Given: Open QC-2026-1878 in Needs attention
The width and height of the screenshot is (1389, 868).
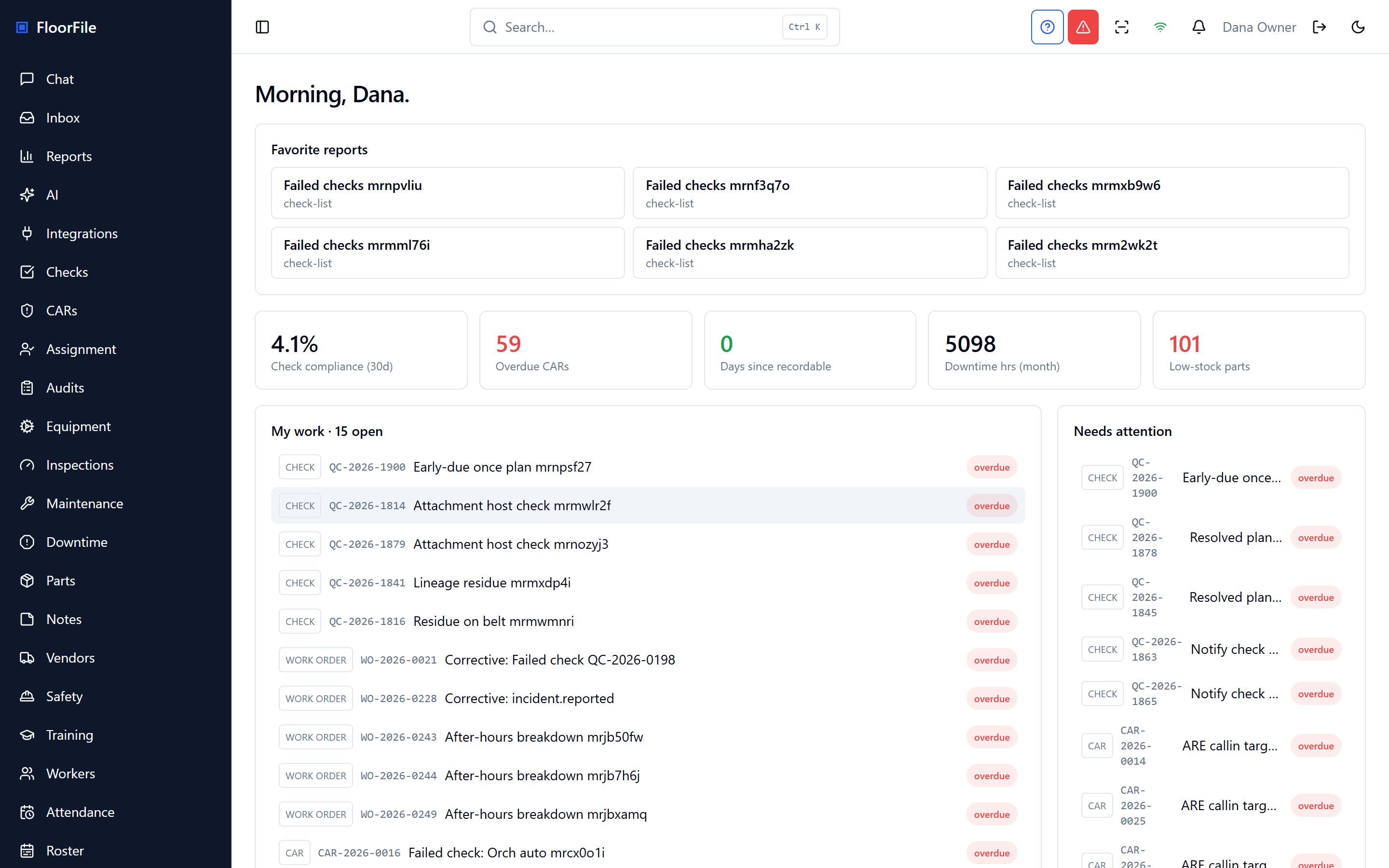Looking at the screenshot, I should (1211, 537).
